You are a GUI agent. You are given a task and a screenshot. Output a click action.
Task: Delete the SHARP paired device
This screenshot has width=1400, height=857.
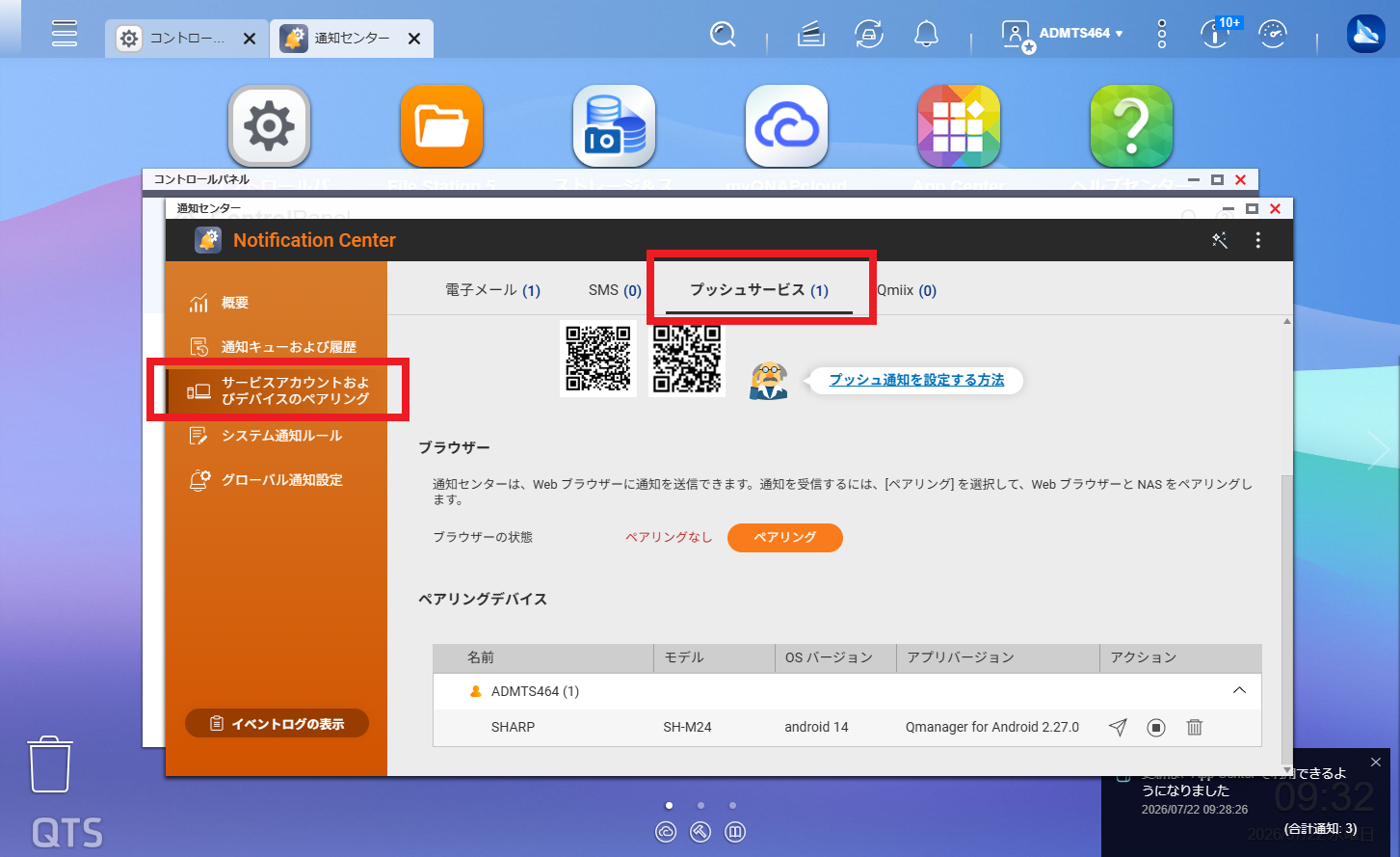[1195, 727]
